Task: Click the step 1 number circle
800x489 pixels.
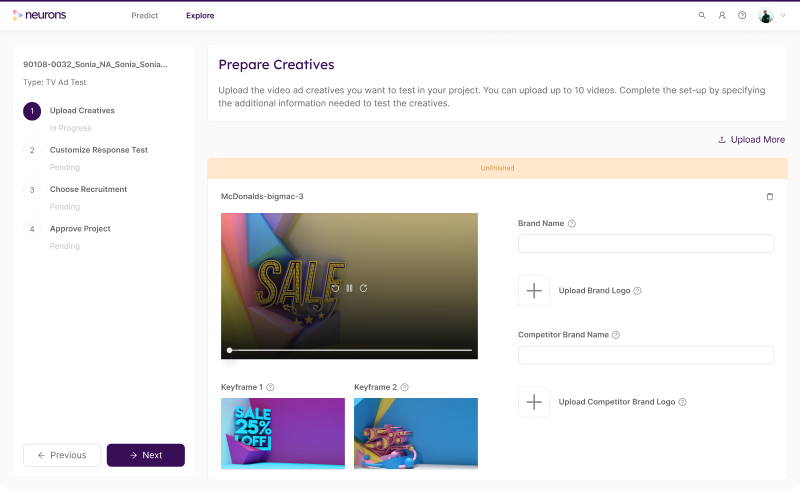Action: pyautogui.click(x=32, y=111)
